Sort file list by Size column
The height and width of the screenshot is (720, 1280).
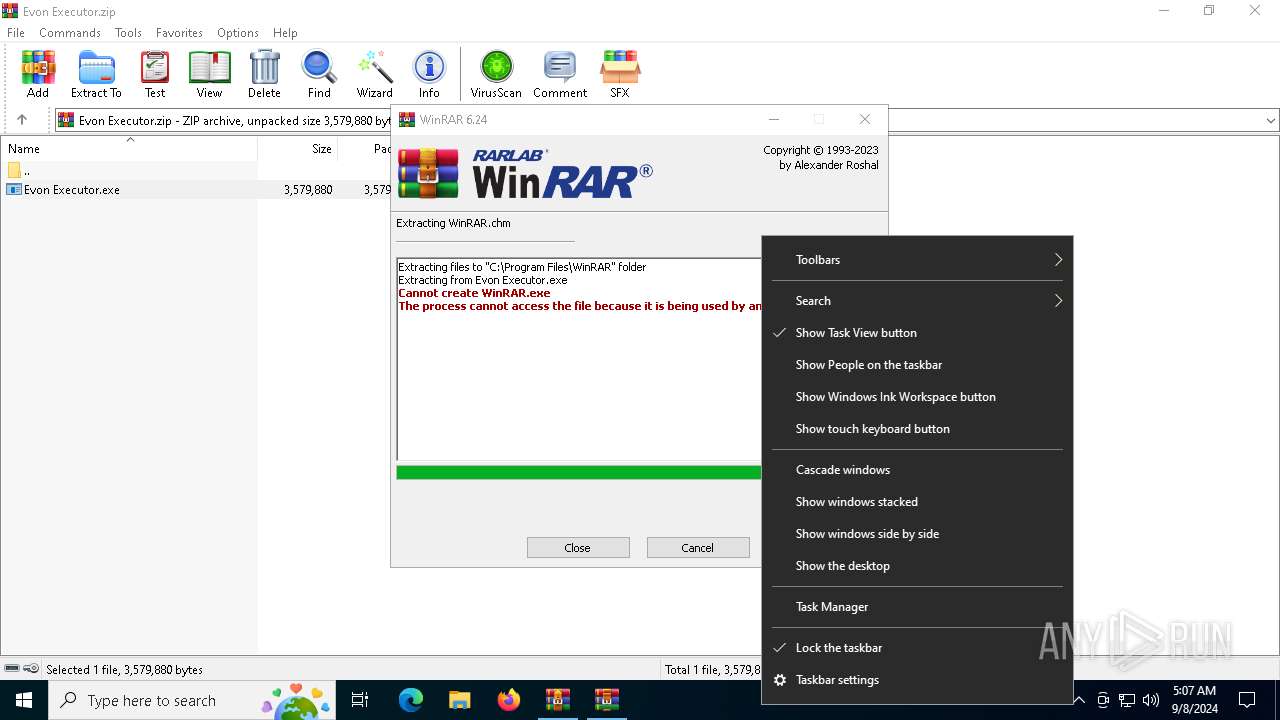(x=298, y=149)
